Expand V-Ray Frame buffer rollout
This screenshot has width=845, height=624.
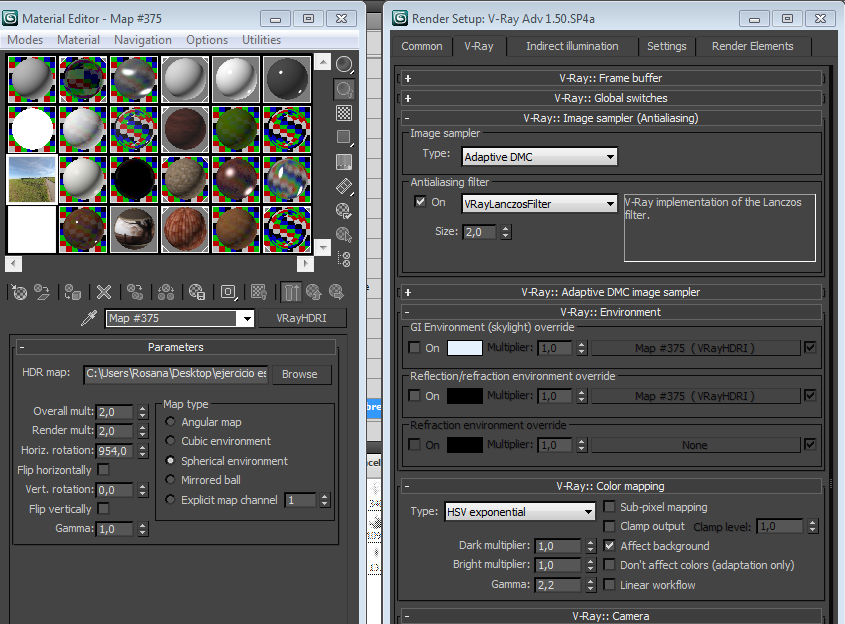610,78
